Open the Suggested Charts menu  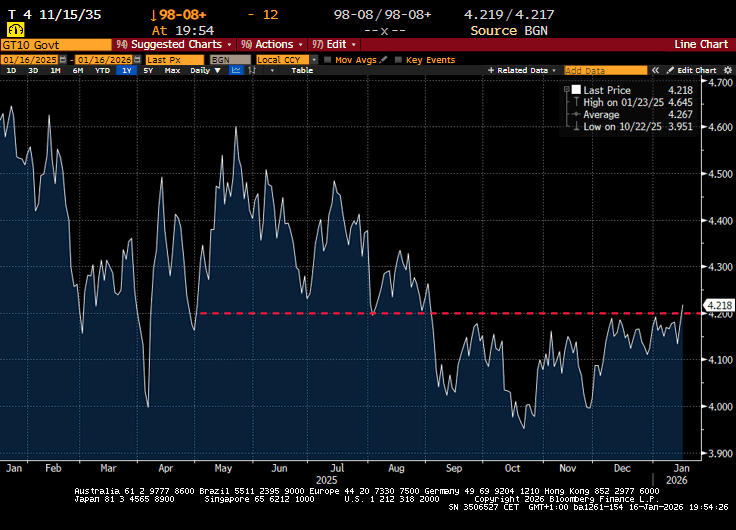pyautogui.click(x=174, y=44)
